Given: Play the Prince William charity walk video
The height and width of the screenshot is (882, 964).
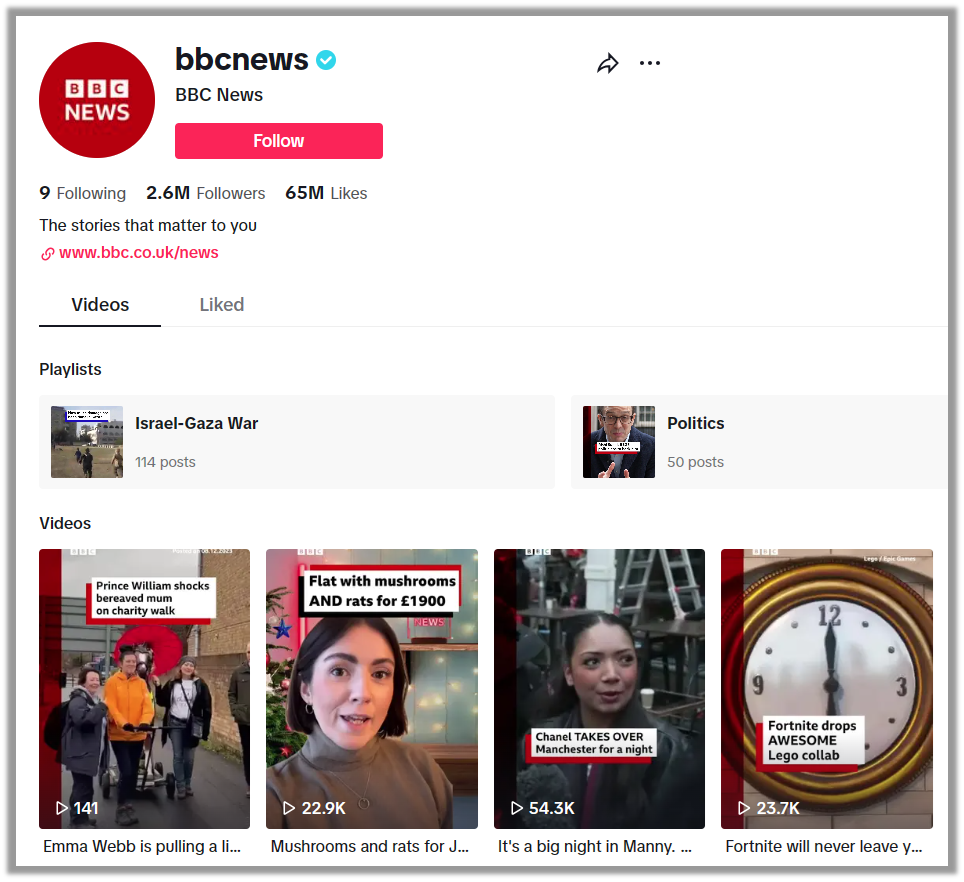Looking at the screenshot, I should [144, 688].
